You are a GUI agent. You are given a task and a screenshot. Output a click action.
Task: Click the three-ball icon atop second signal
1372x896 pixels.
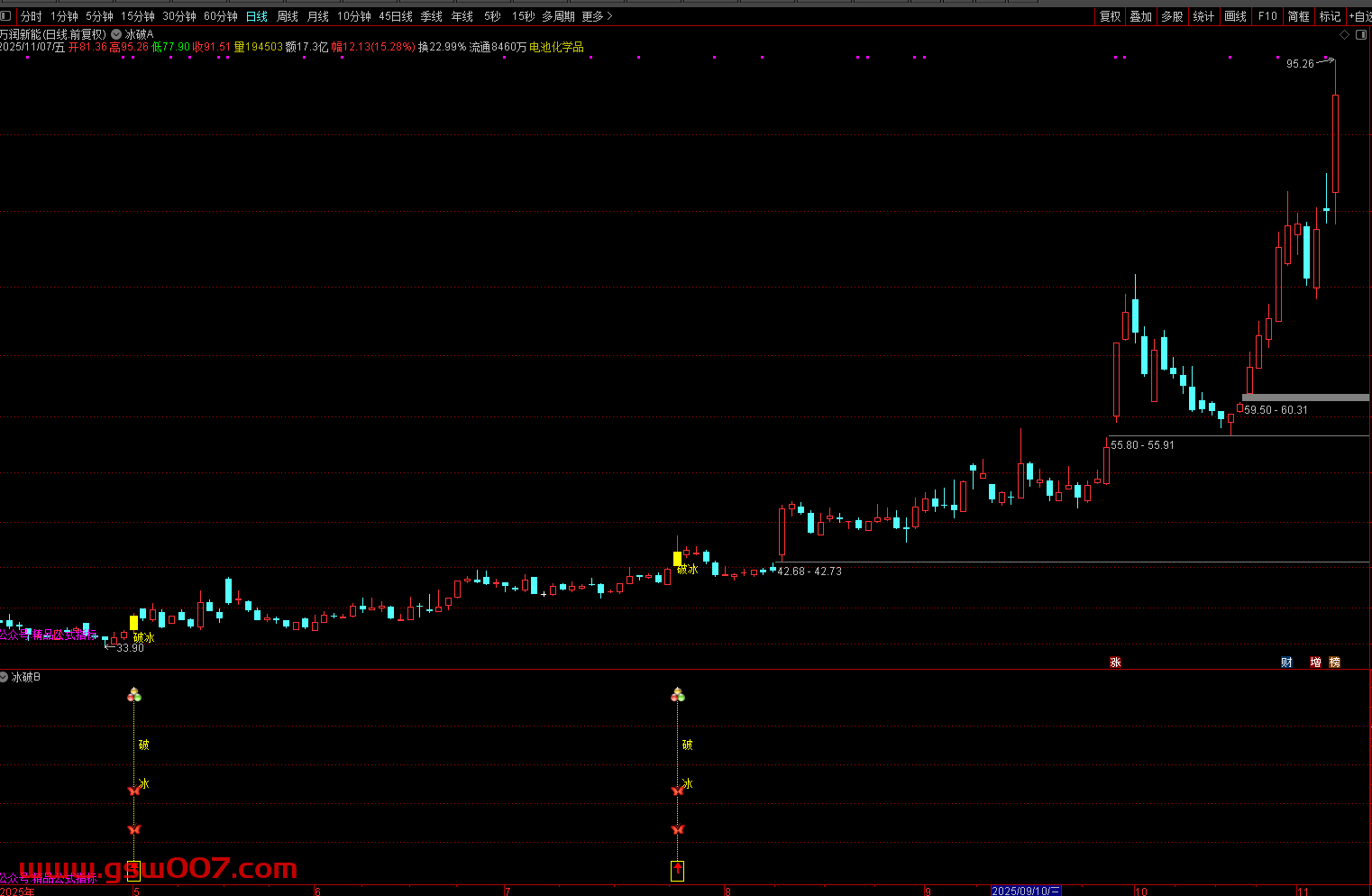point(678,694)
